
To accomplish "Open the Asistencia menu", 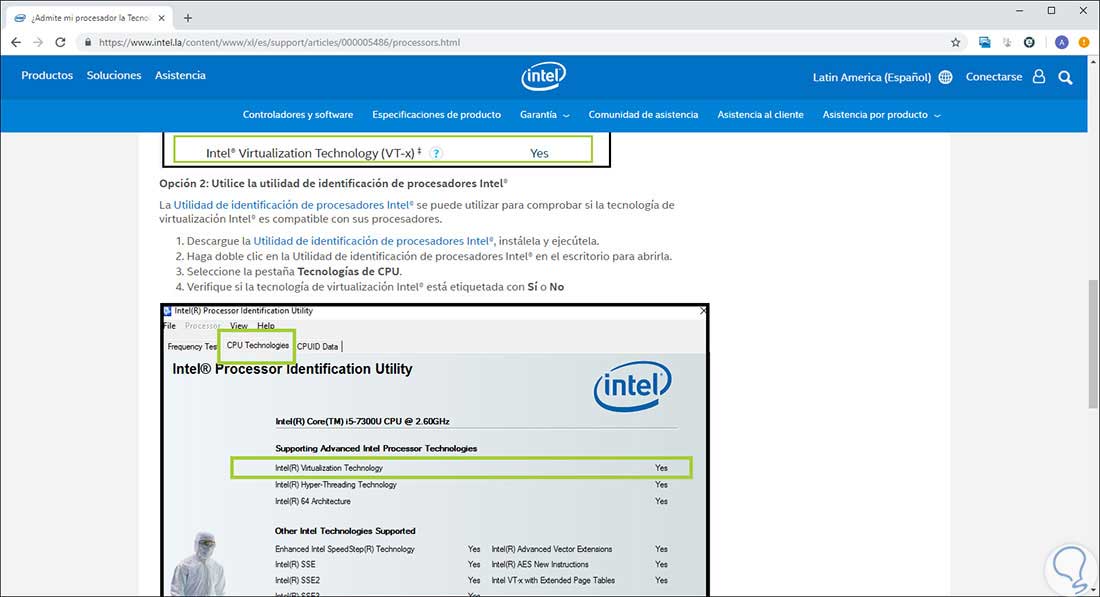I will [180, 75].
